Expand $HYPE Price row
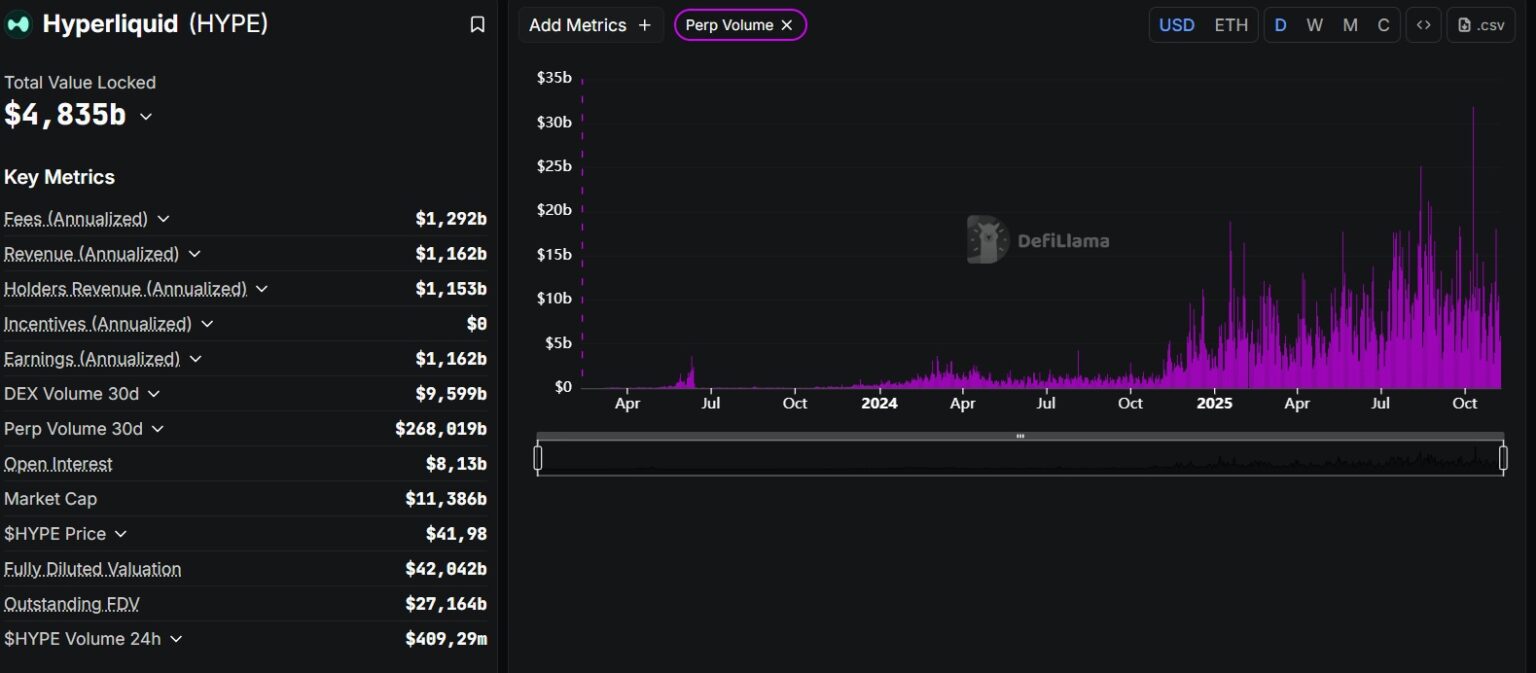This screenshot has height=673, width=1536. pos(121,534)
